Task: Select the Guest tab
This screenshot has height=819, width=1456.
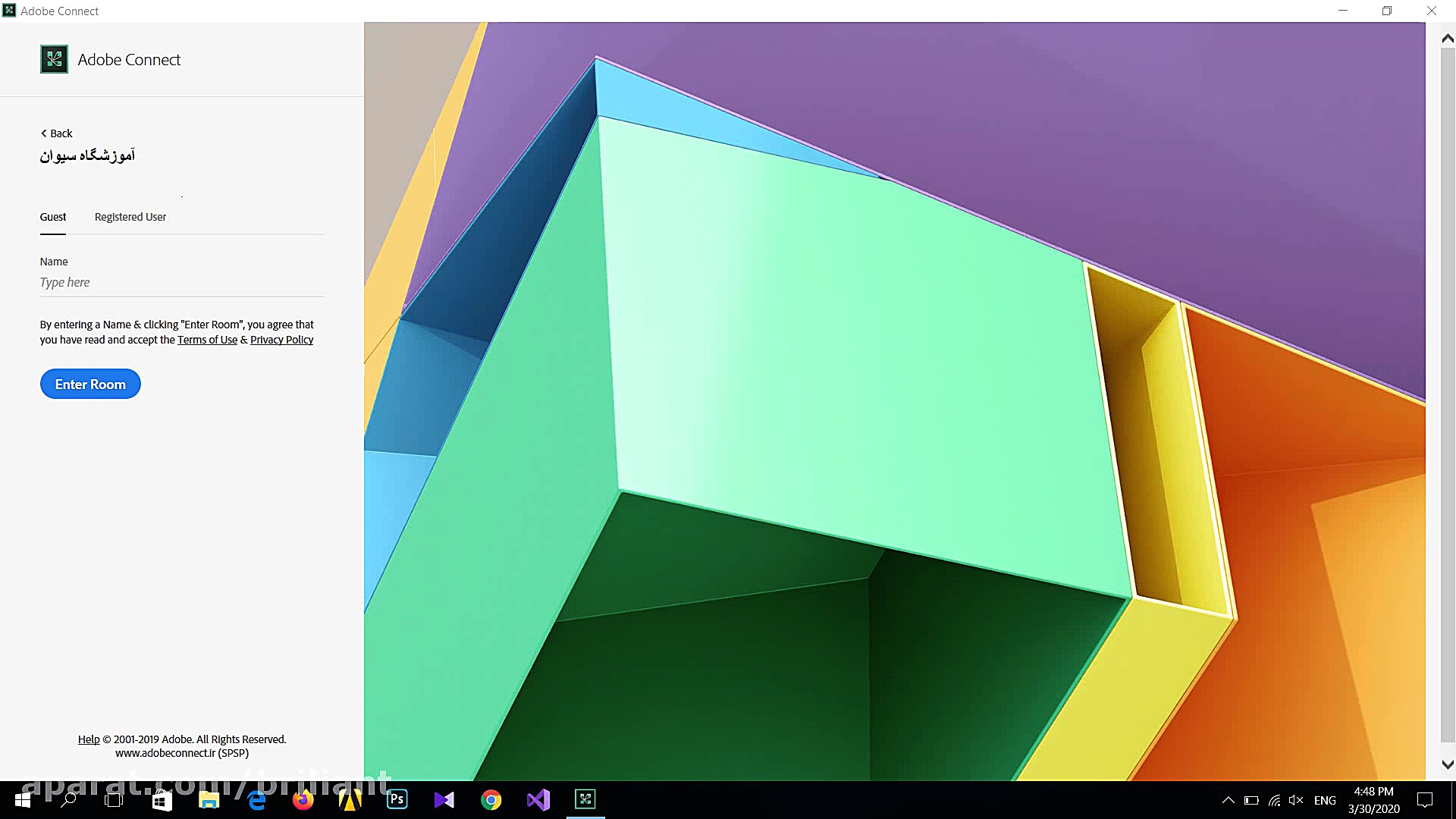Action: click(53, 217)
